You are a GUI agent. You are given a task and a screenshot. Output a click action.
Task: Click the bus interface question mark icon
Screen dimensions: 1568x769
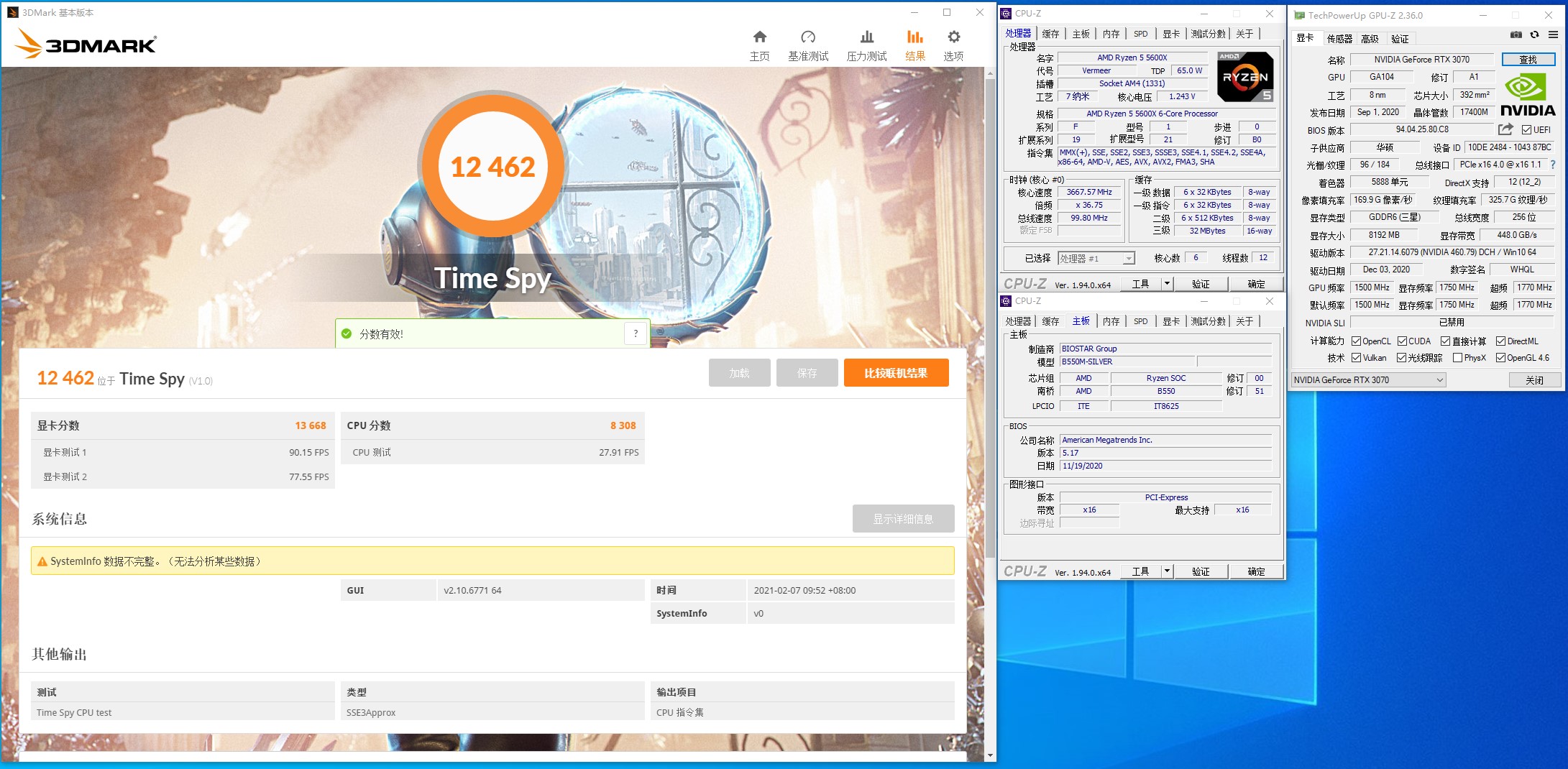tap(1553, 165)
